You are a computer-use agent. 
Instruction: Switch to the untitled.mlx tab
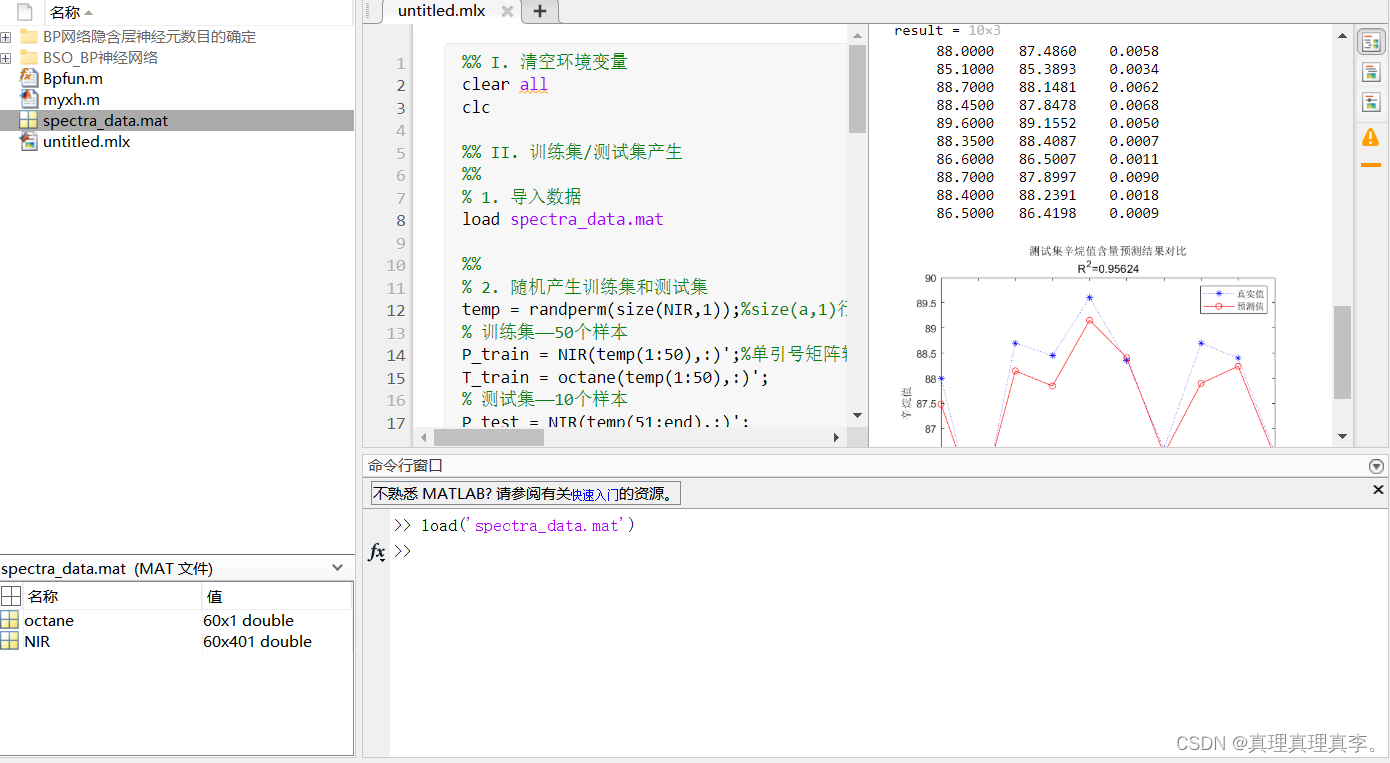coord(441,11)
